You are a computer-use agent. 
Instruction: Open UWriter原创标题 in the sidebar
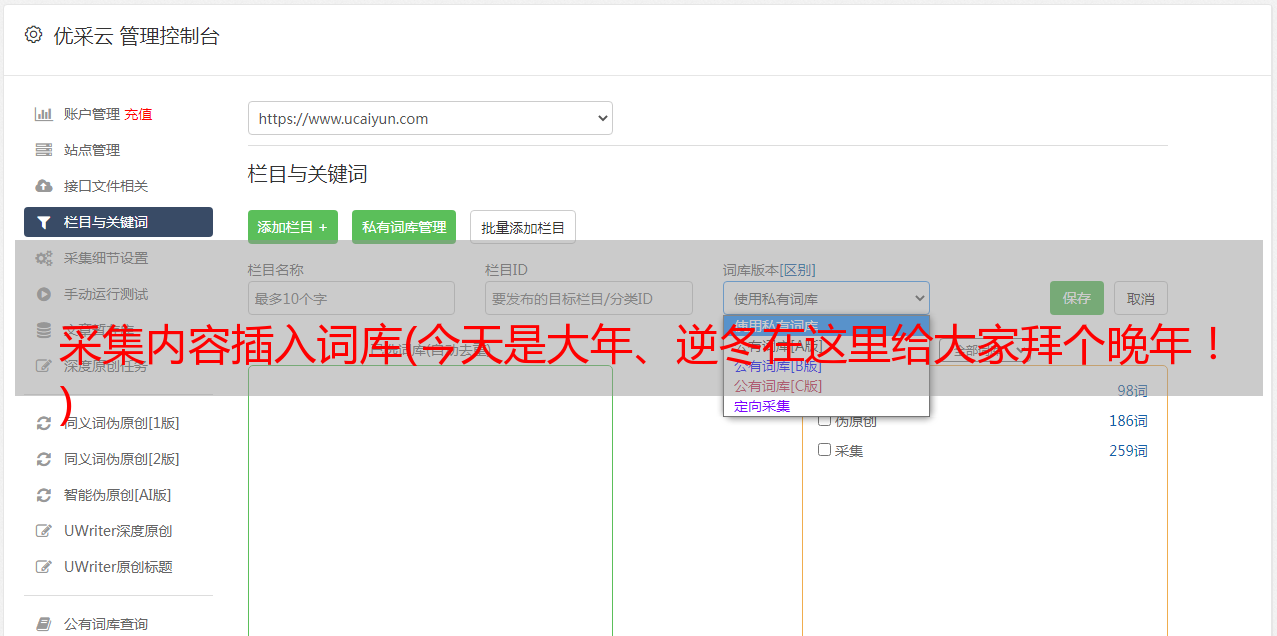tap(118, 567)
